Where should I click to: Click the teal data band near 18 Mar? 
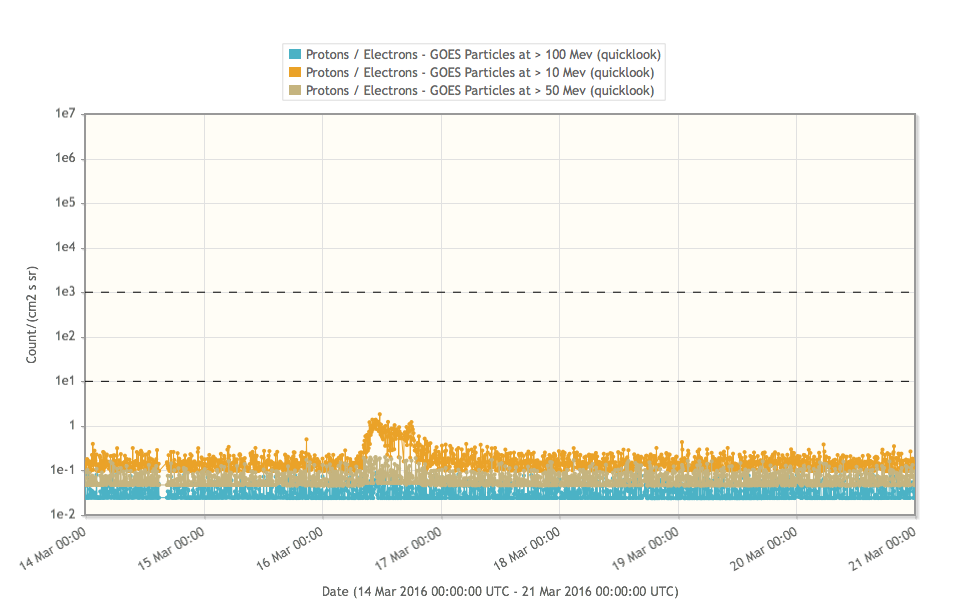(x=560, y=492)
